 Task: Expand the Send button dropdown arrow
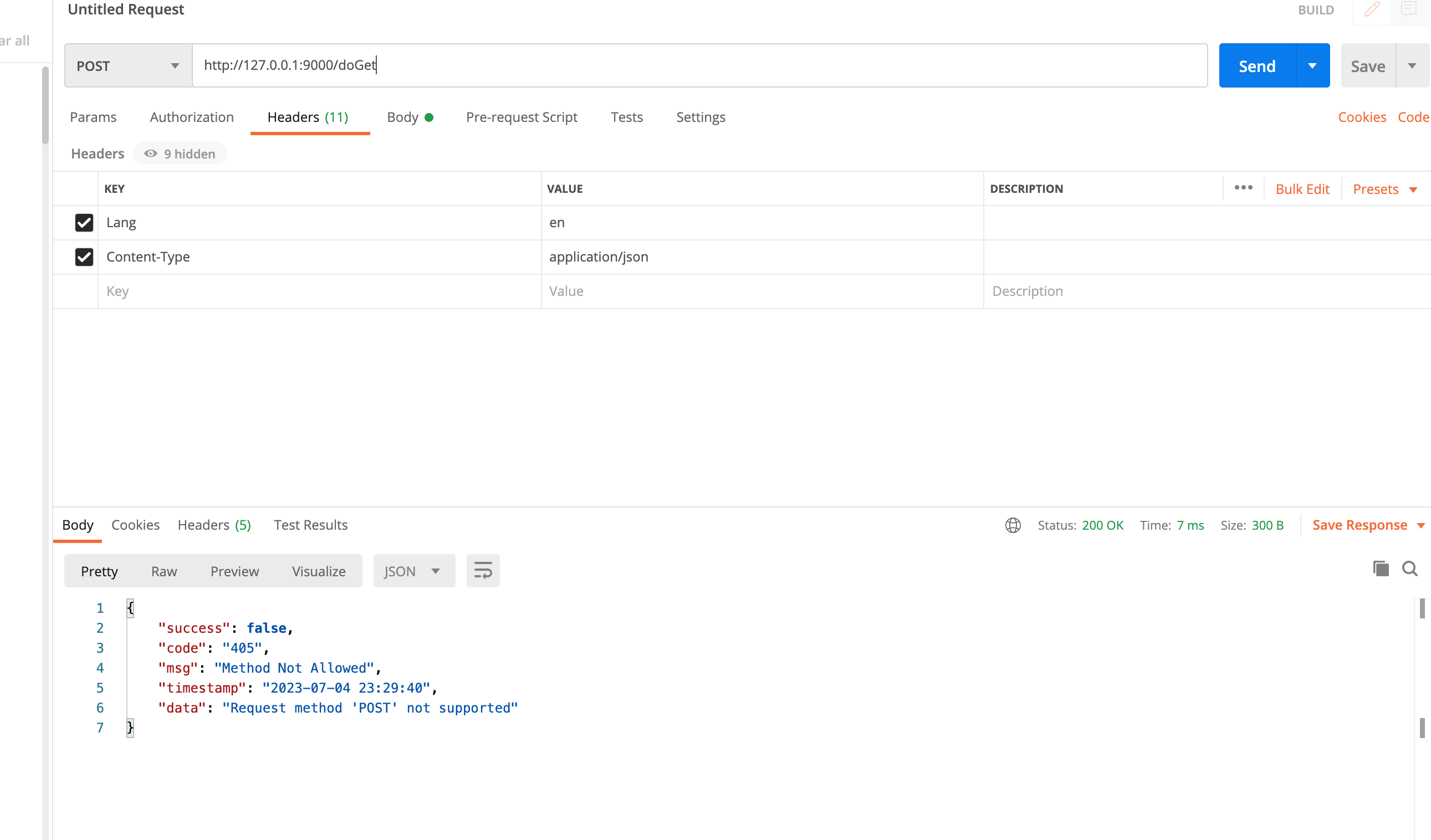click(x=1312, y=66)
